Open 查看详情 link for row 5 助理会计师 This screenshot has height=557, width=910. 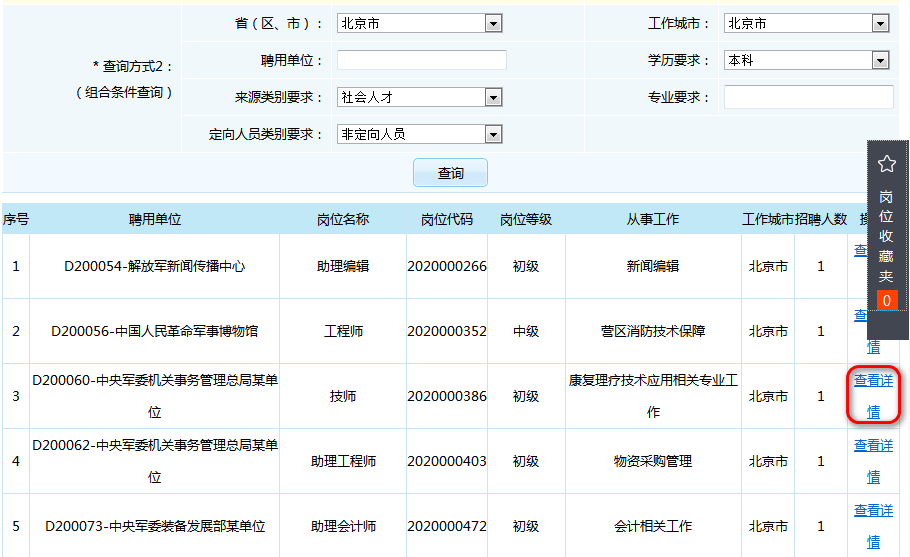873,526
